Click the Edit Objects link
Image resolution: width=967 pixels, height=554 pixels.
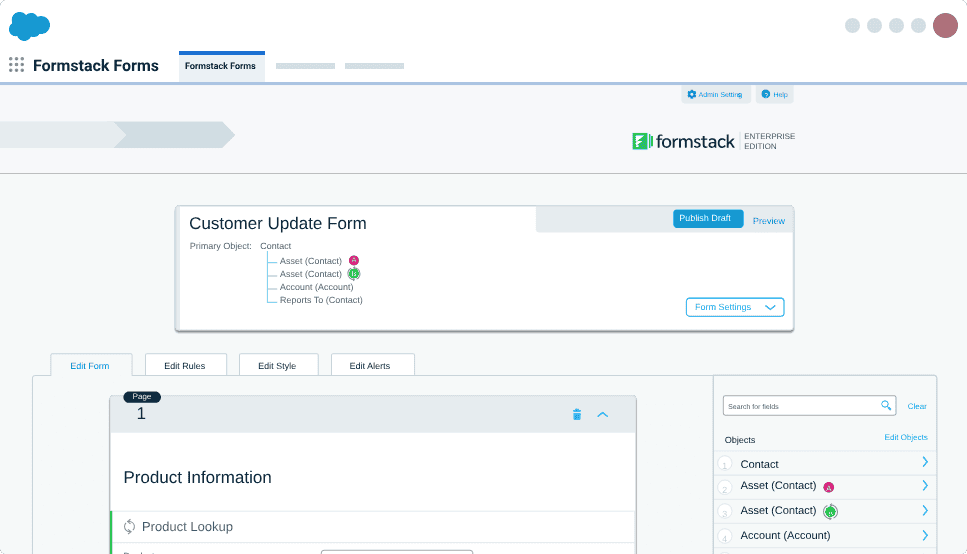coord(905,437)
